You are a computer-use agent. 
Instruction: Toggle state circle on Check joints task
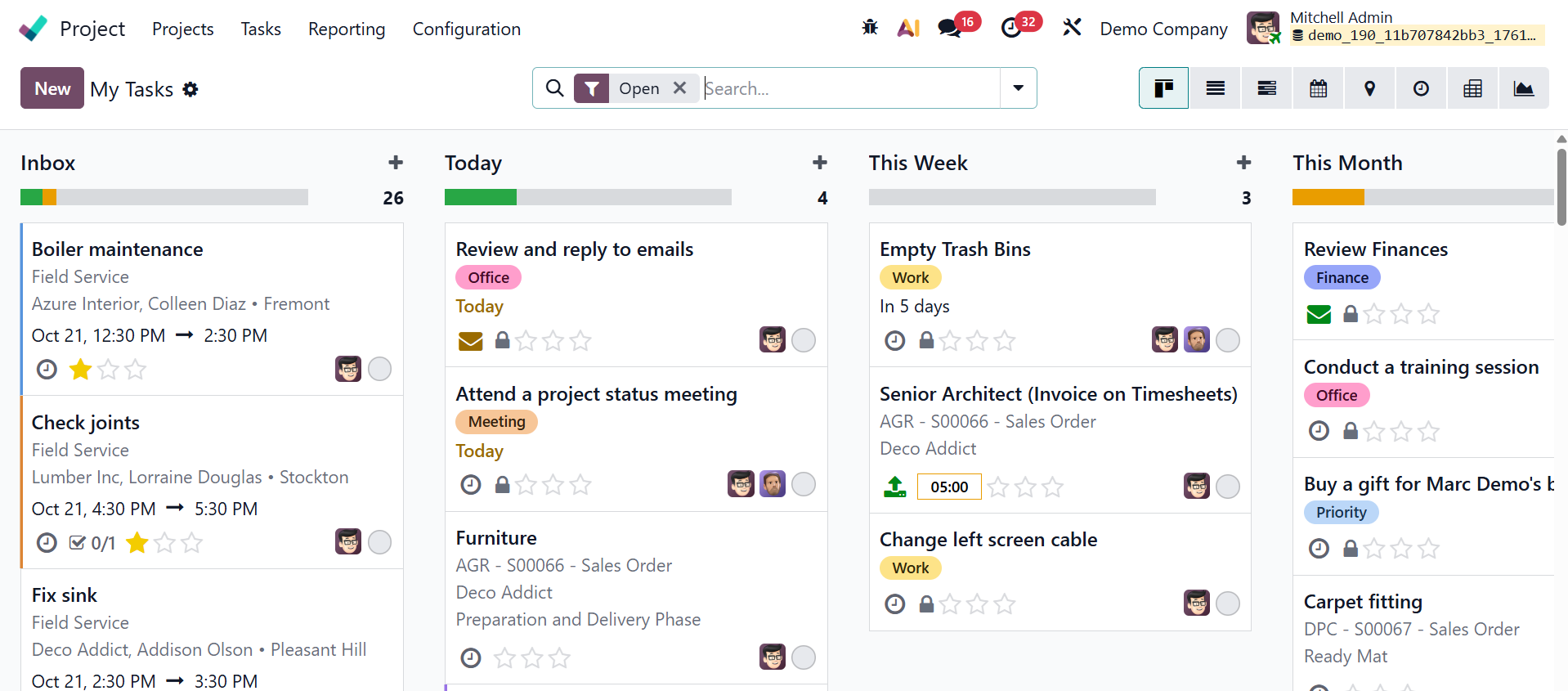[x=379, y=542]
